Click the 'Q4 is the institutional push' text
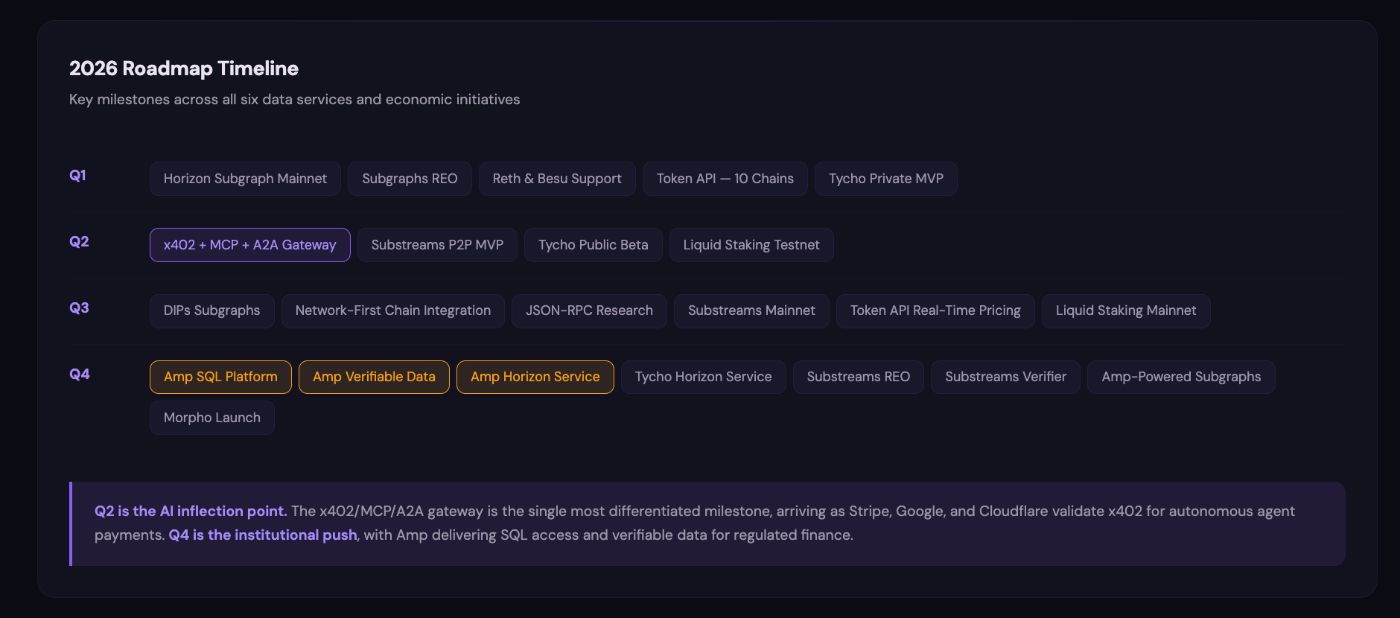Viewport: 1400px width, 618px height. pyautogui.click(x=262, y=535)
